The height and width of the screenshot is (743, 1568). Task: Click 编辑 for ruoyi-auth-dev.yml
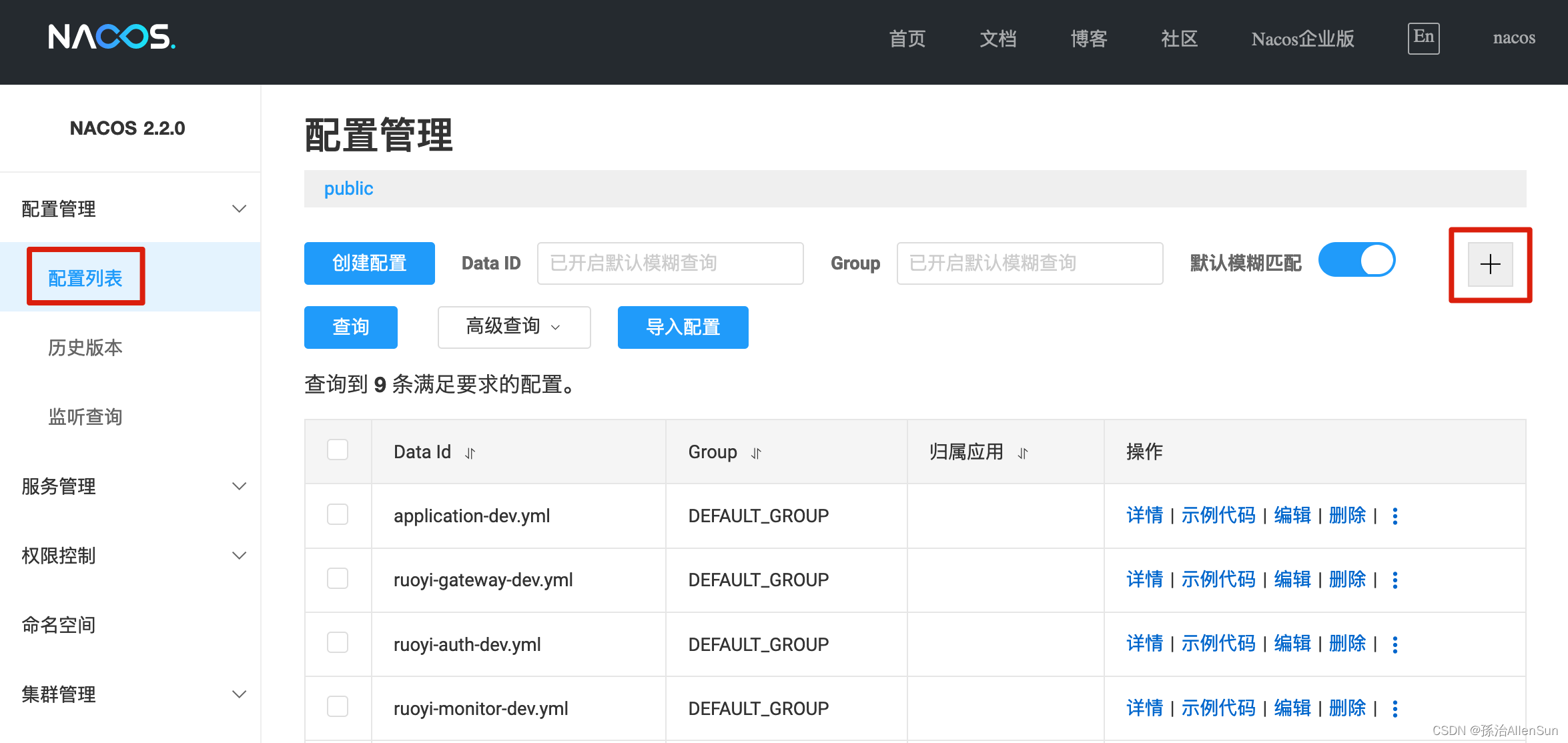pyautogui.click(x=1292, y=643)
